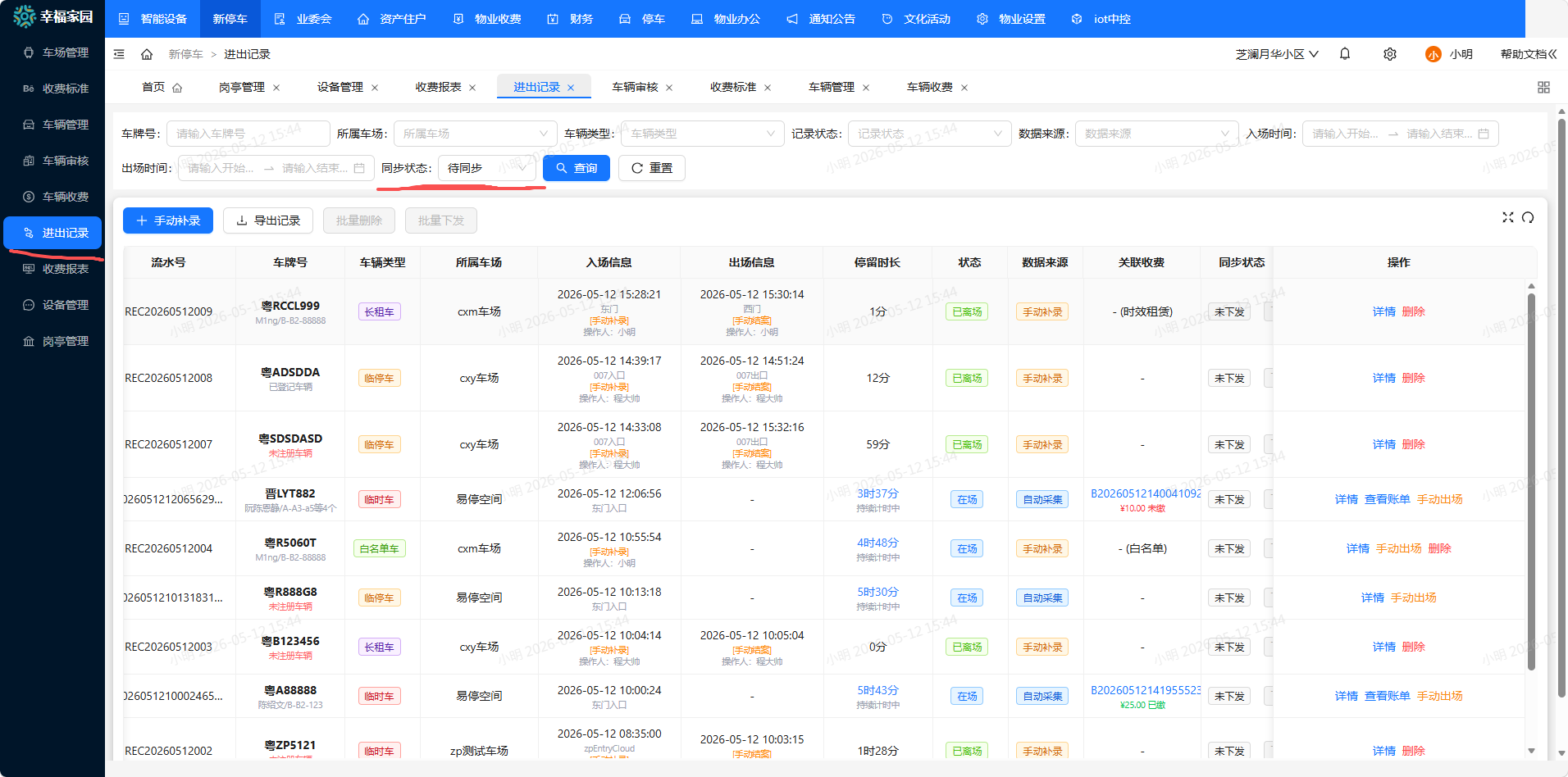The image size is (1568, 777).
Task: Click the 导出记录 export button
Action: 268,220
